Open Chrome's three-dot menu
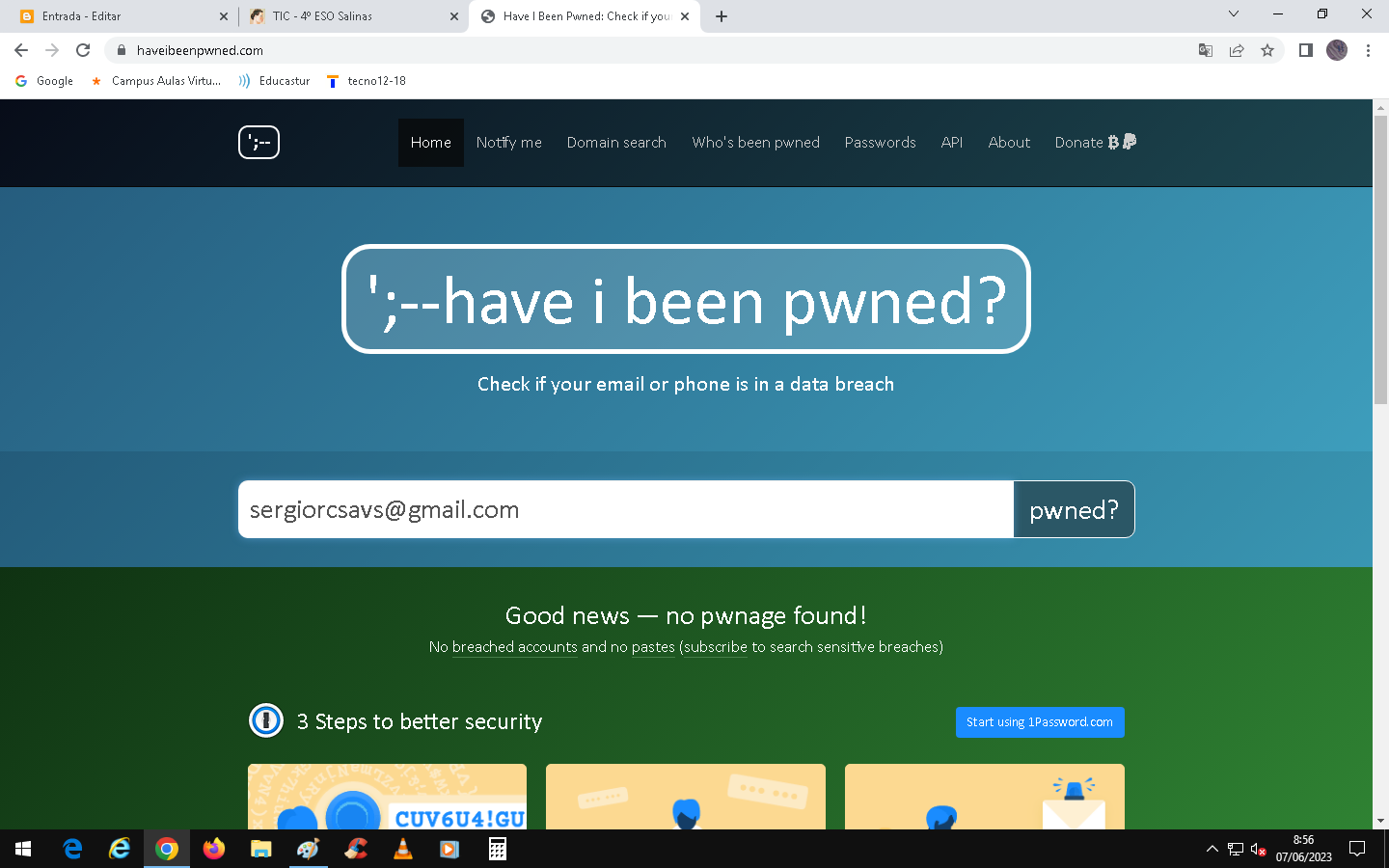The width and height of the screenshot is (1389, 868). coord(1368,50)
